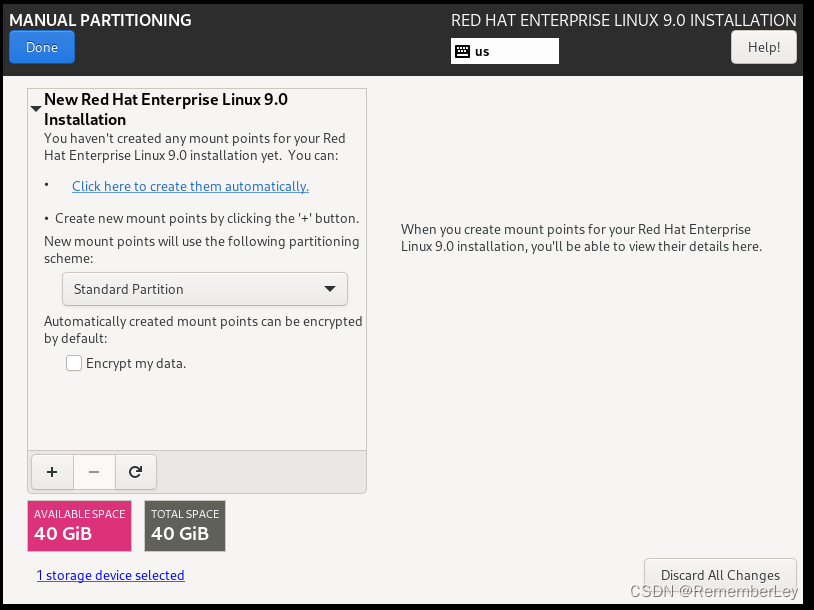Click the minus icon to remove mount point
Viewport: 814px width, 610px height.
94,472
